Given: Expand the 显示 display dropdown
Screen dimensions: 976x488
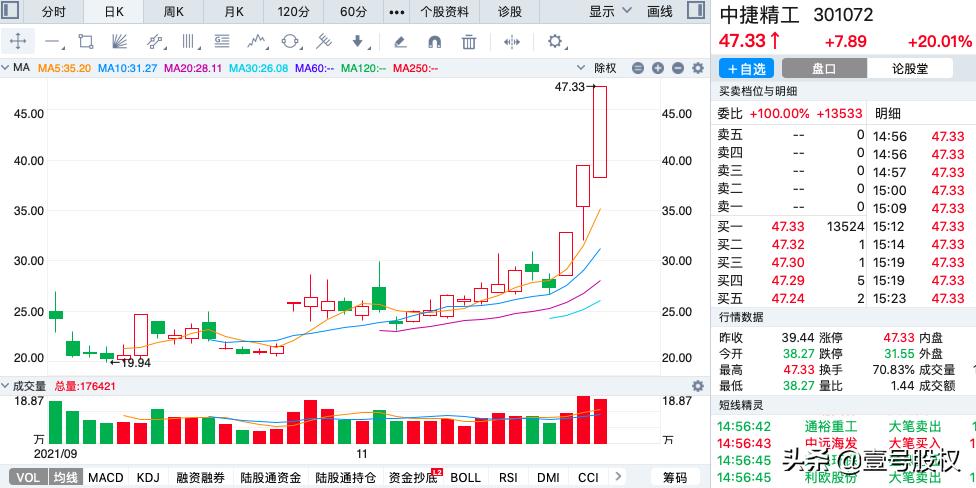Looking at the screenshot, I should [x=610, y=11].
